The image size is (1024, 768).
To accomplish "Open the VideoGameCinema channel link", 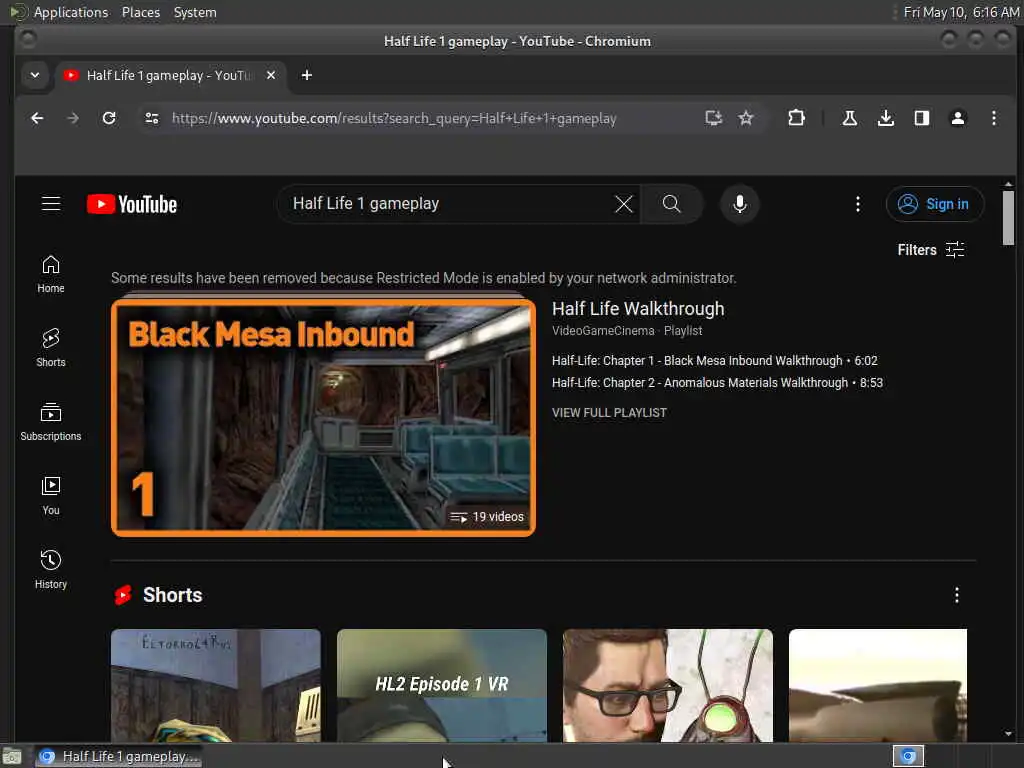I will tap(603, 331).
